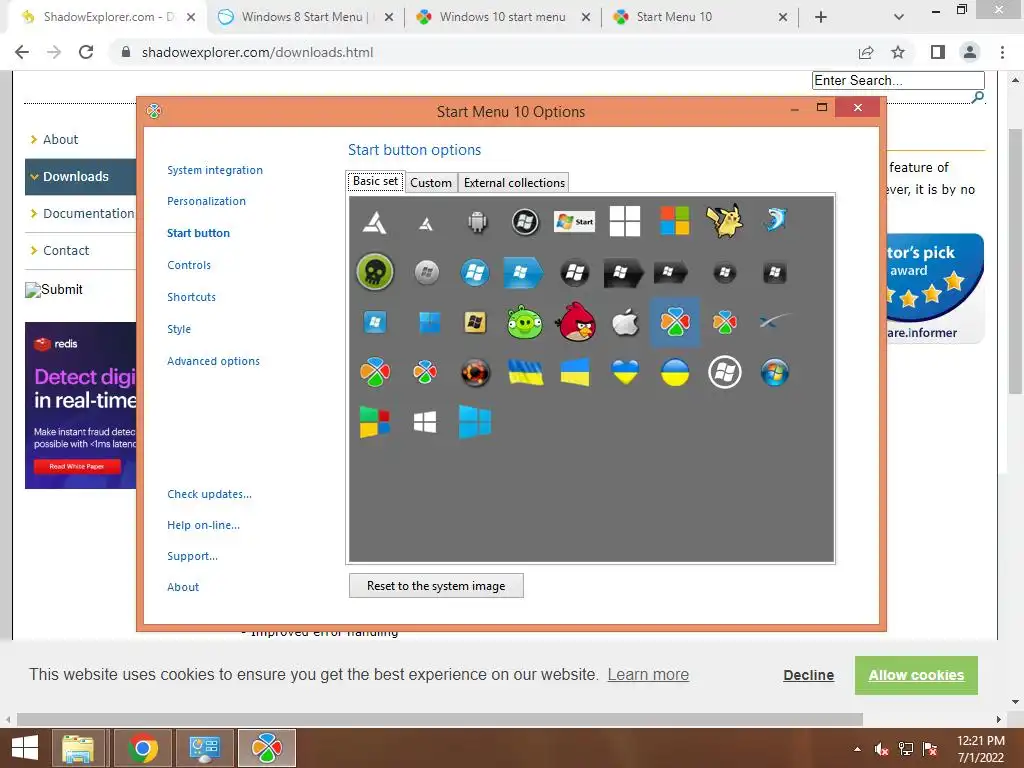Click the browser horizontal scrollbar
1024x768 pixels.
coord(440,719)
